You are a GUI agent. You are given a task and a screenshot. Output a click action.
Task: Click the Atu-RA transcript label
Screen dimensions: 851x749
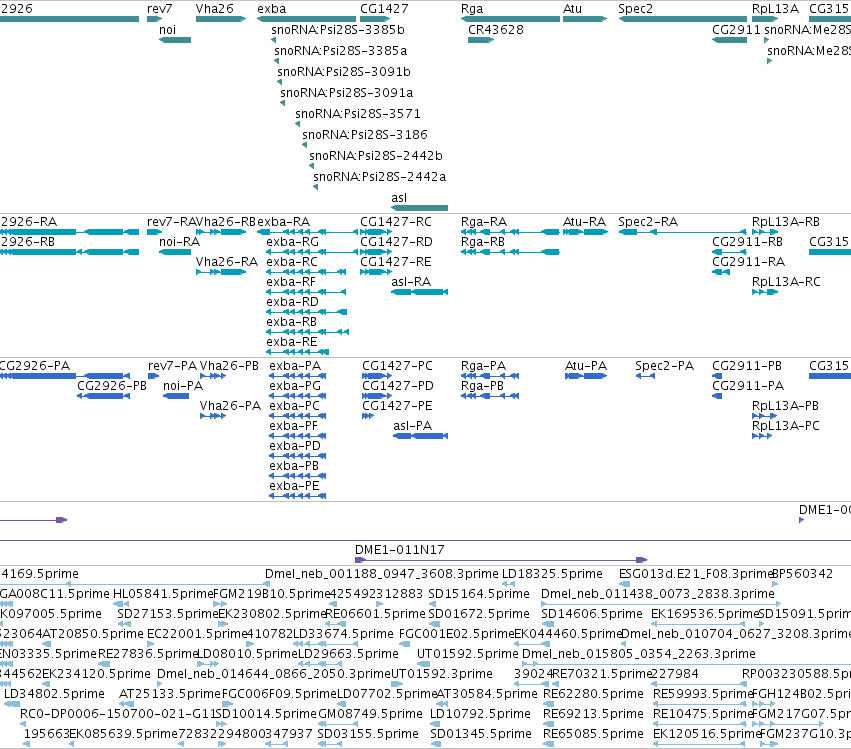[584, 222]
